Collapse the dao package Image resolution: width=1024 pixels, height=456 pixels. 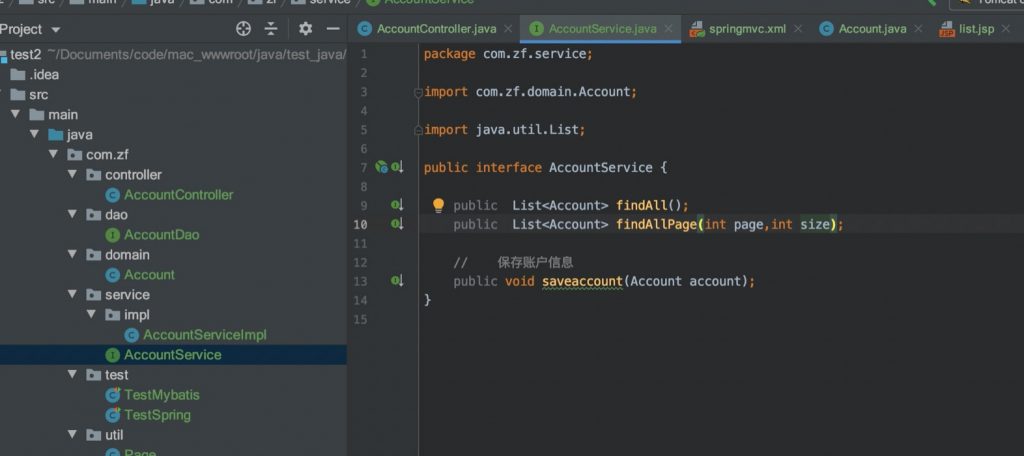pyautogui.click(x=72, y=214)
